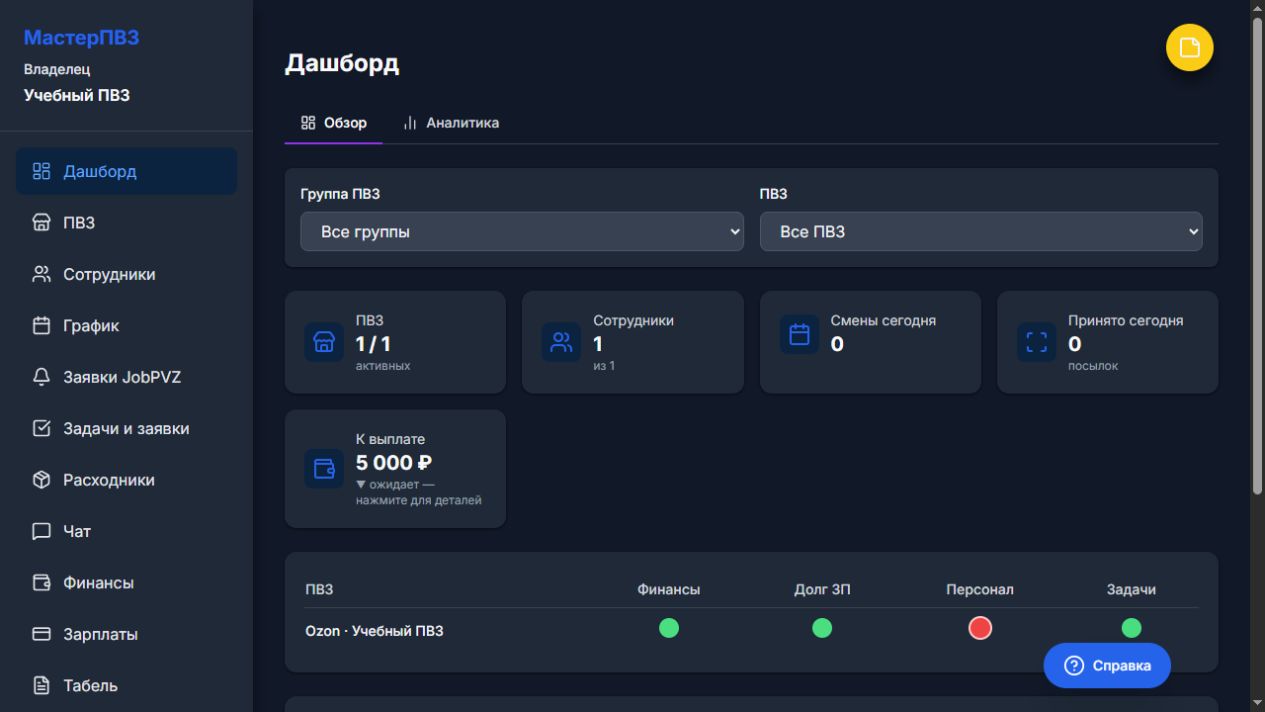Click the green Задачи status dot
Screen dimensions: 1265x712
[x=1131, y=628]
